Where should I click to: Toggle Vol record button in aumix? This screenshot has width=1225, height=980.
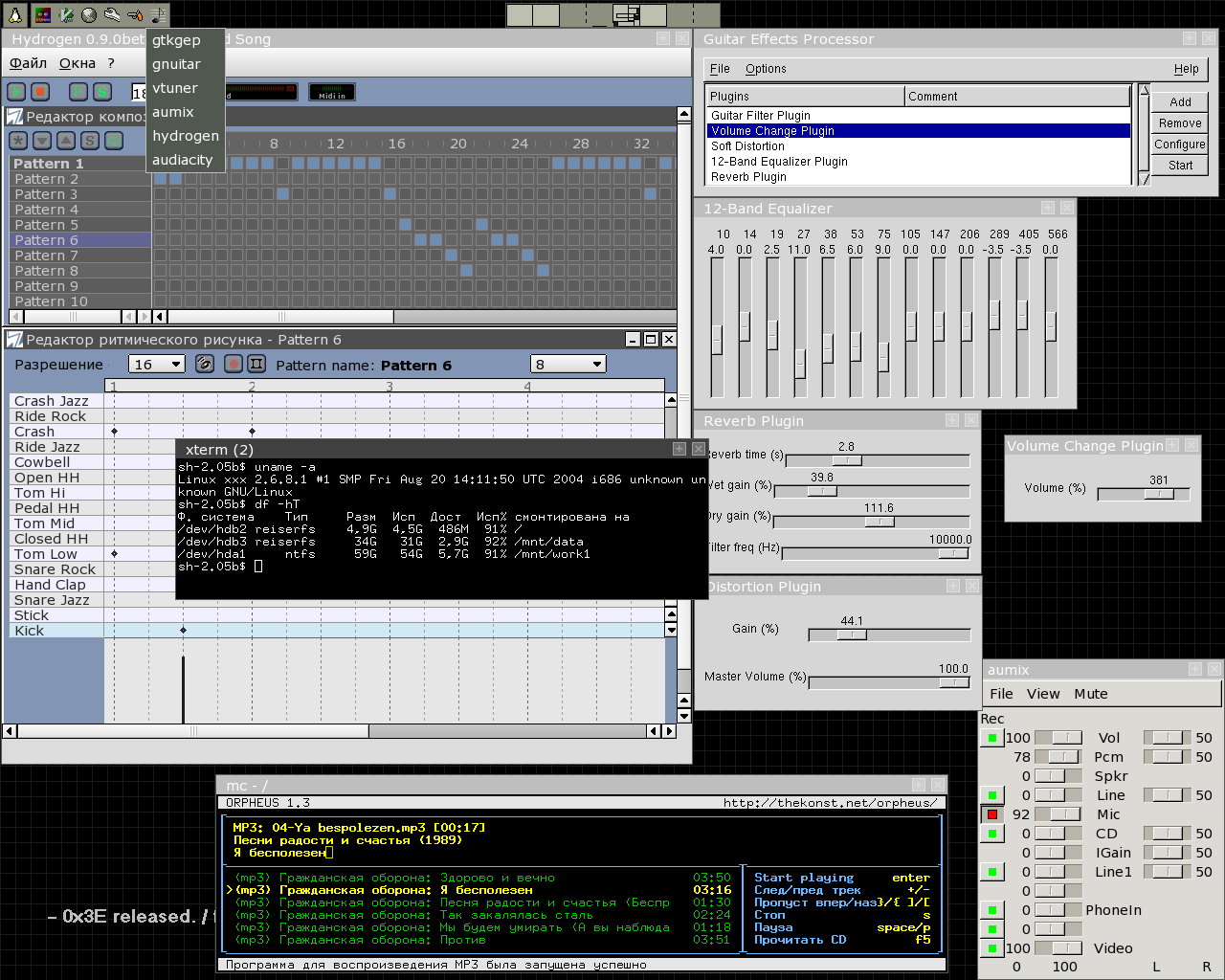[992, 738]
